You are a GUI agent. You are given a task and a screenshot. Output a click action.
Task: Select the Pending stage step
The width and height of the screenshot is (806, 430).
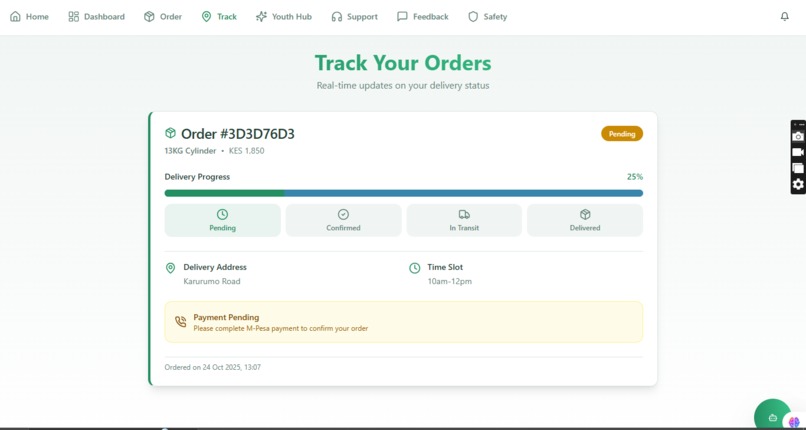coord(223,220)
